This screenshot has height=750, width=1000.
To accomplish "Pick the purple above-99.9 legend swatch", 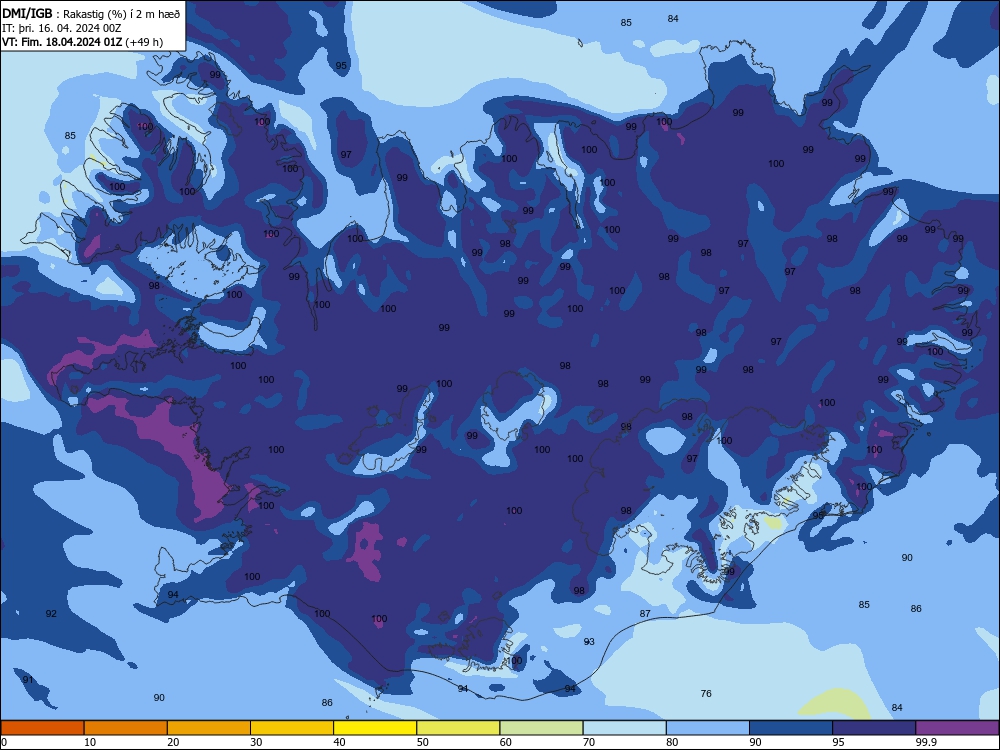I will [957, 728].
